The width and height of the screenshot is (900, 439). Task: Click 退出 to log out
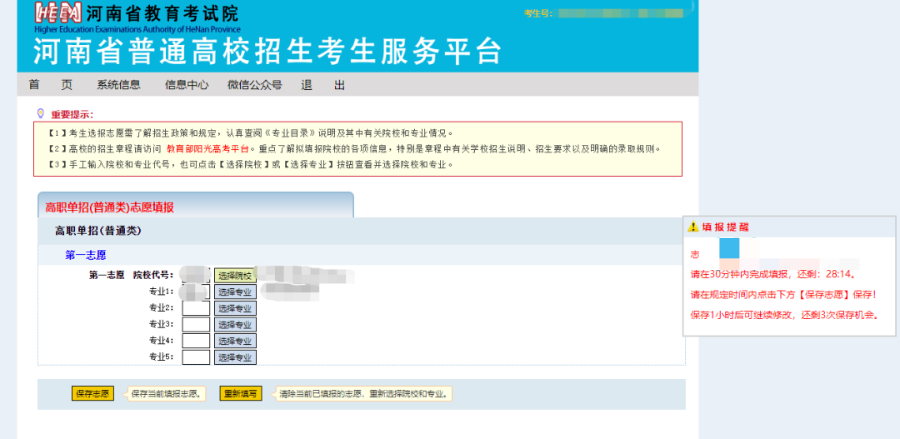click(323, 85)
